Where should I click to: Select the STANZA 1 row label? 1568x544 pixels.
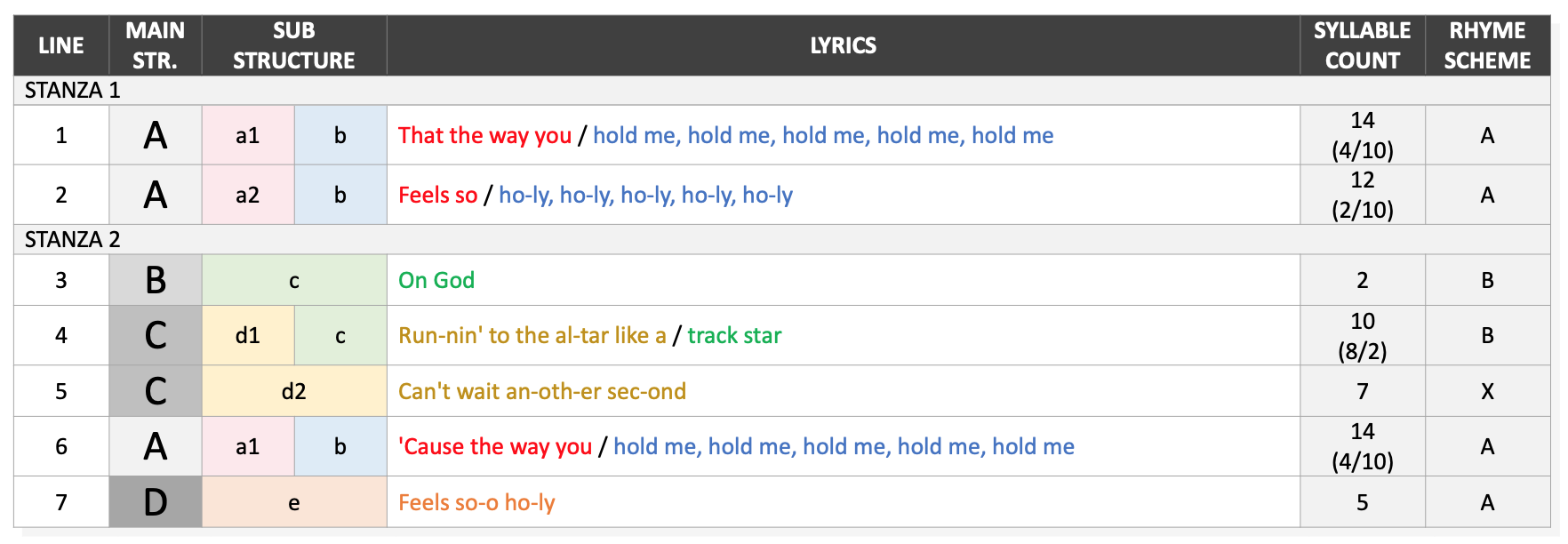pos(72,91)
